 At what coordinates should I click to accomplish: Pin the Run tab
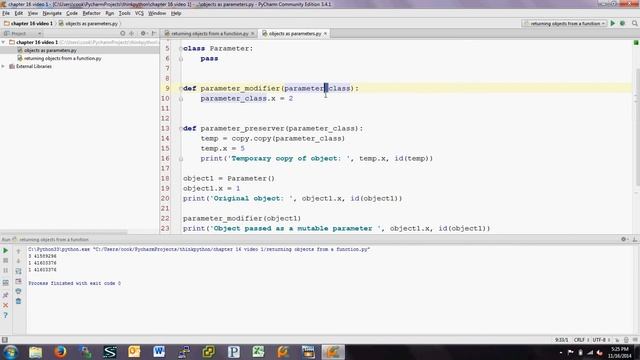(5, 295)
